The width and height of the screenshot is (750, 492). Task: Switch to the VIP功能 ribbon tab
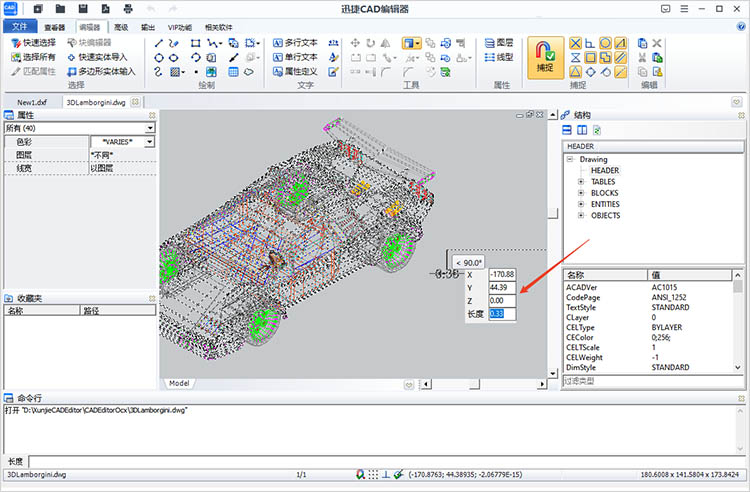[x=180, y=27]
